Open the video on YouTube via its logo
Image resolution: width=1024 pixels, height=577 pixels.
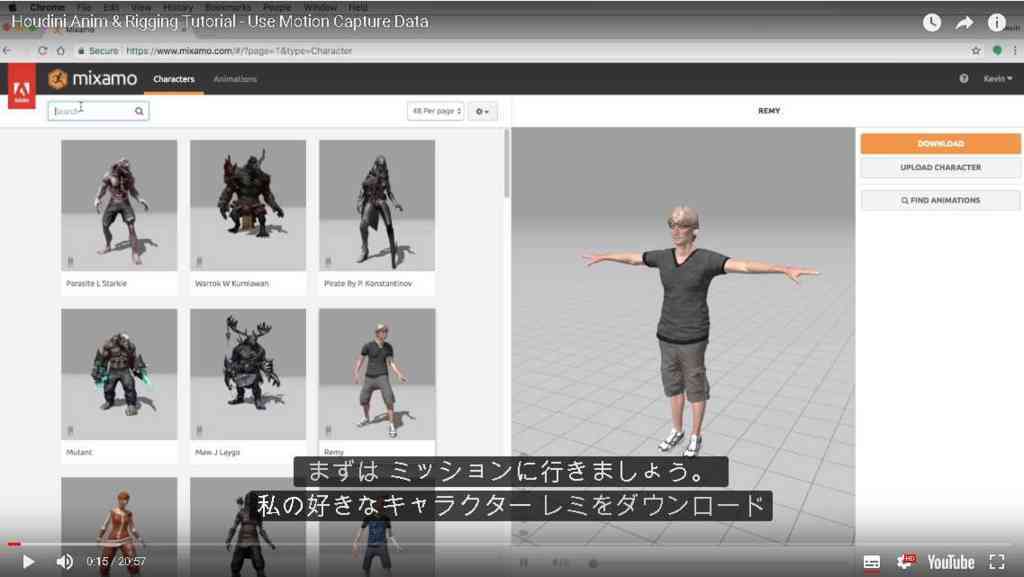coord(951,562)
